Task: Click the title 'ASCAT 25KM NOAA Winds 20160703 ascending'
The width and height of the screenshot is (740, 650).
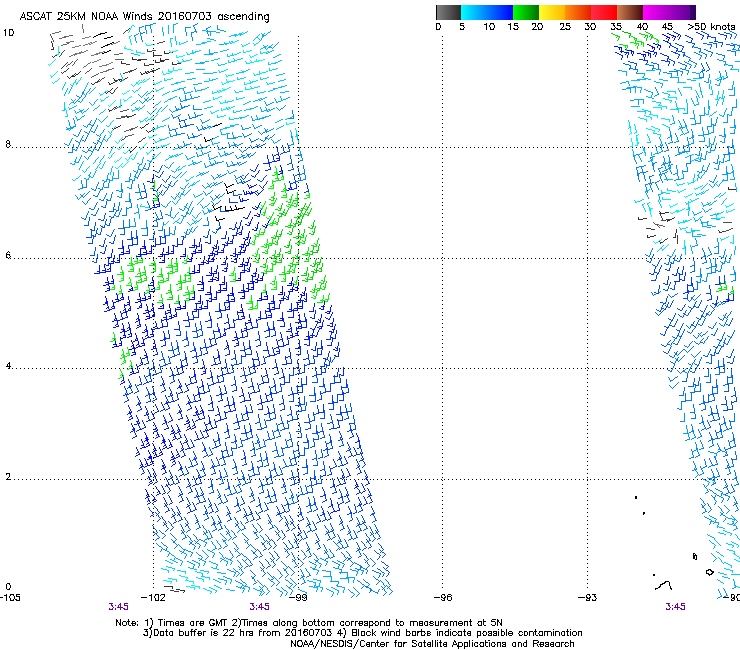Action: (x=144, y=17)
